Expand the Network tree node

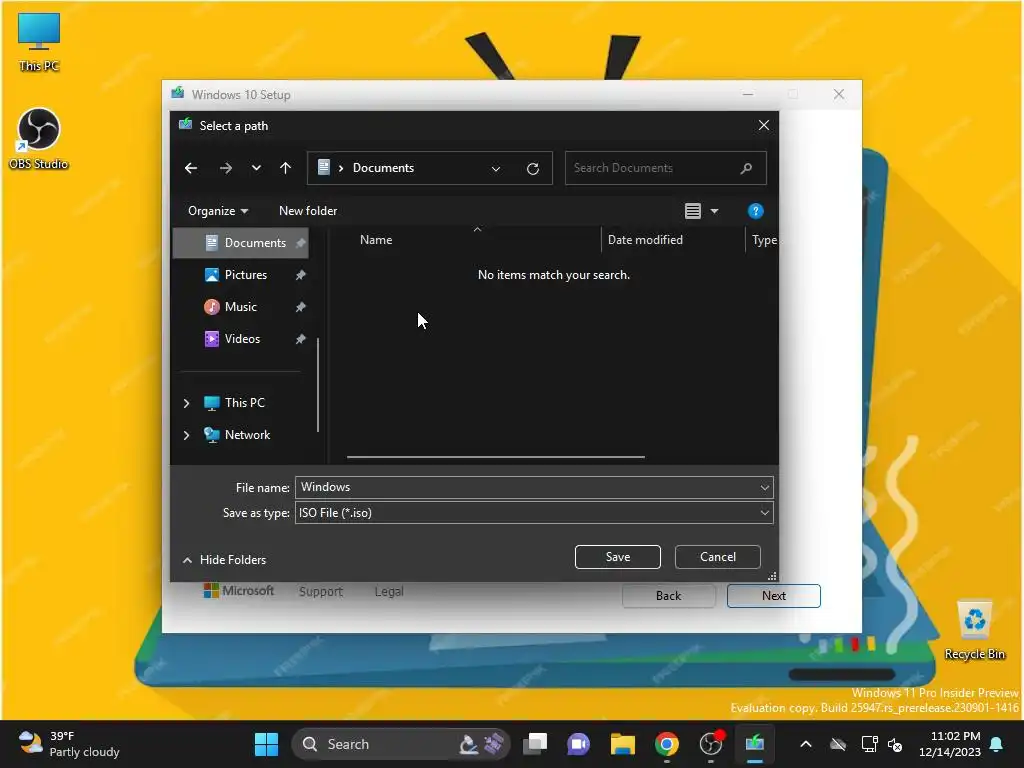pyautogui.click(x=187, y=435)
